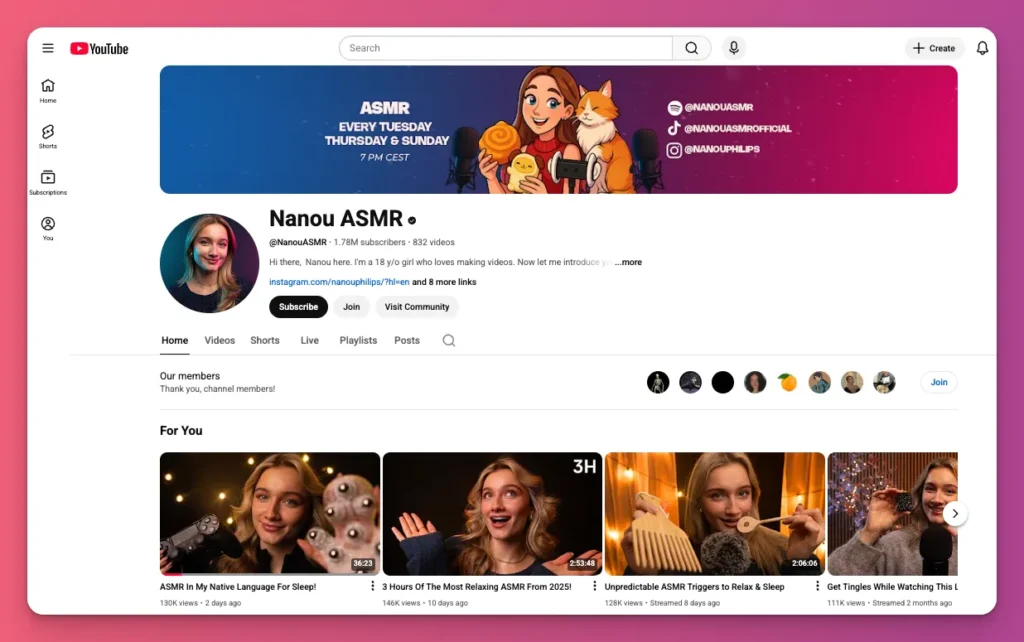Screen dimensions: 1024x642
Task: Expand the channel description with more
Action: pos(628,261)
